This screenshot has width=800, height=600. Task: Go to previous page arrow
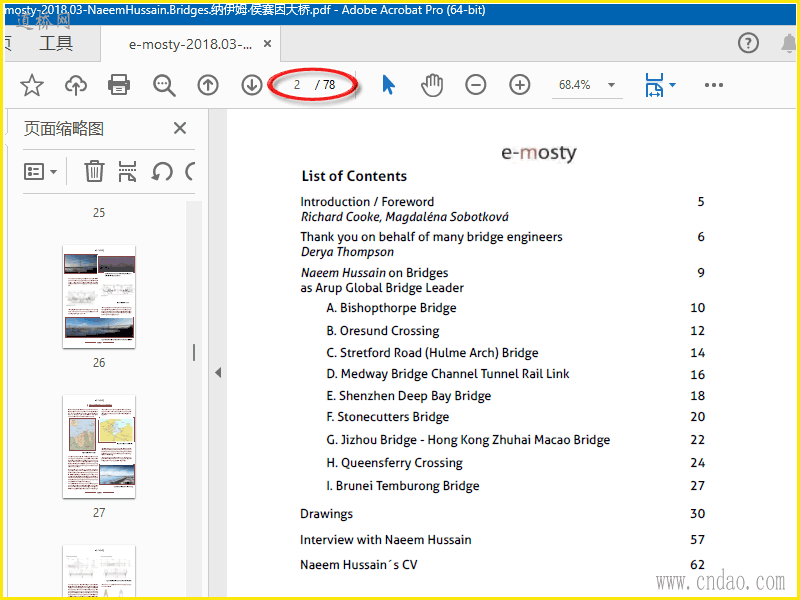click(x=208, y=85)
